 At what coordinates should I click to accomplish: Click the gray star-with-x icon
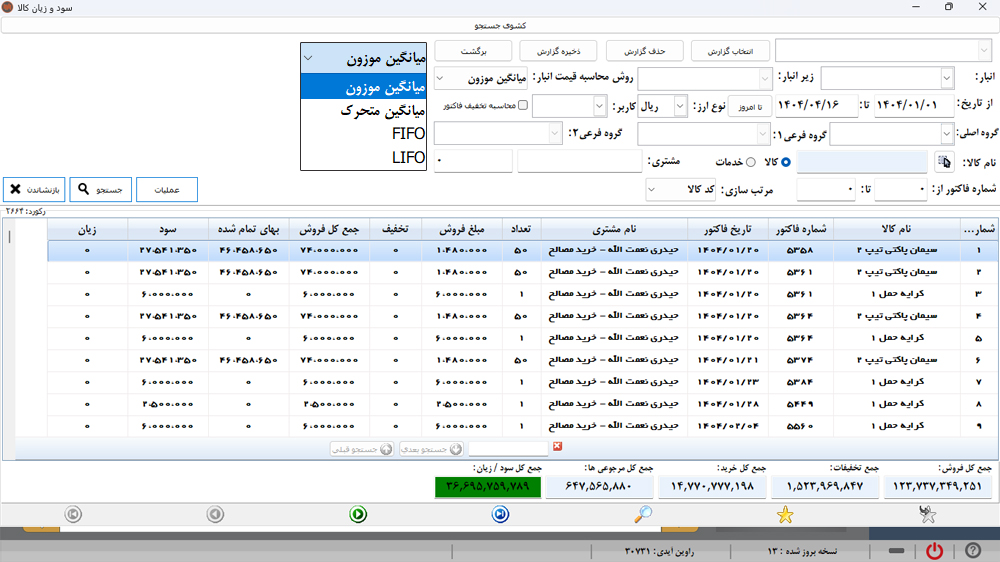tap(928, 514)
